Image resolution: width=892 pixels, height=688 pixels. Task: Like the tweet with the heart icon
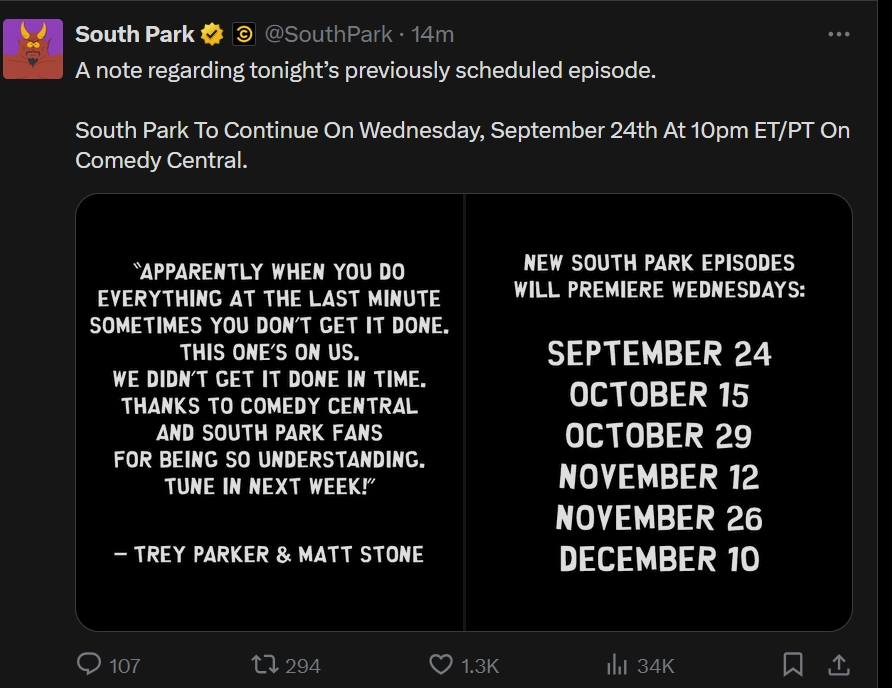pyautogui.click(x=440, y=664)
